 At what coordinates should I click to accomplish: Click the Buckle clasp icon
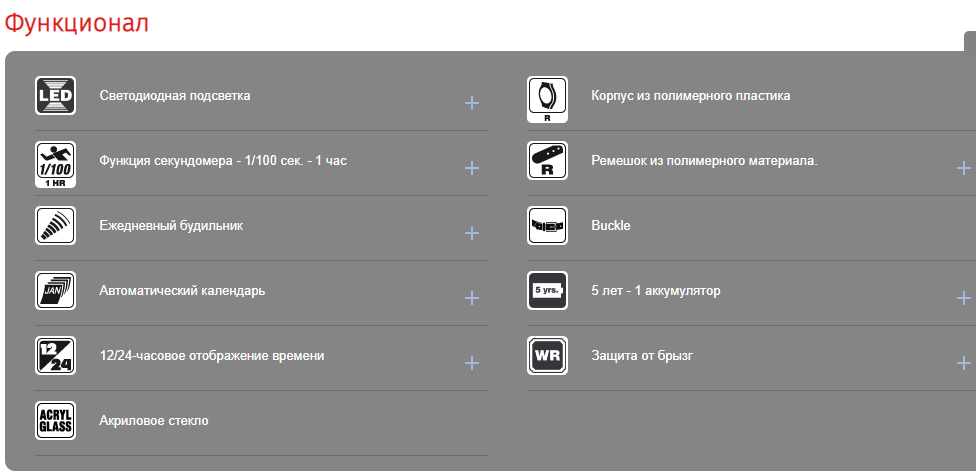(547, 226)
